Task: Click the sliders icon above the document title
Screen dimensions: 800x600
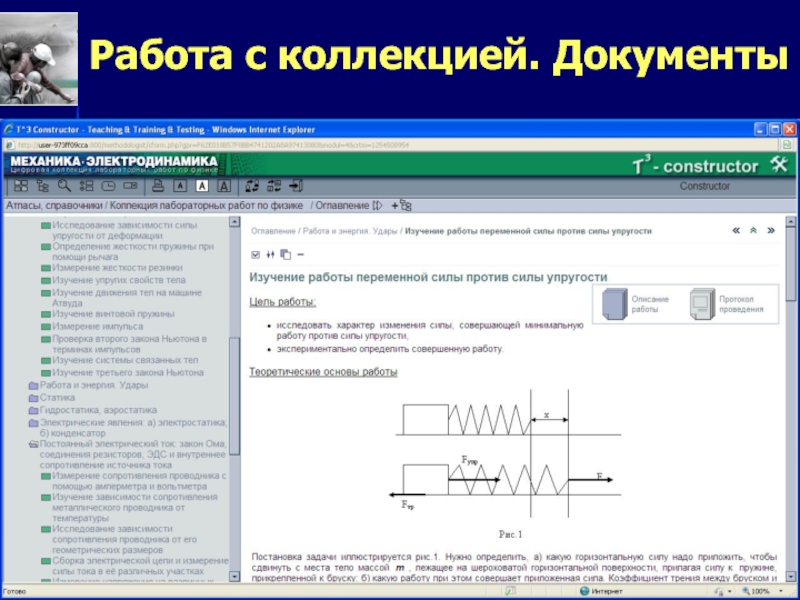Action: point(270,254)
